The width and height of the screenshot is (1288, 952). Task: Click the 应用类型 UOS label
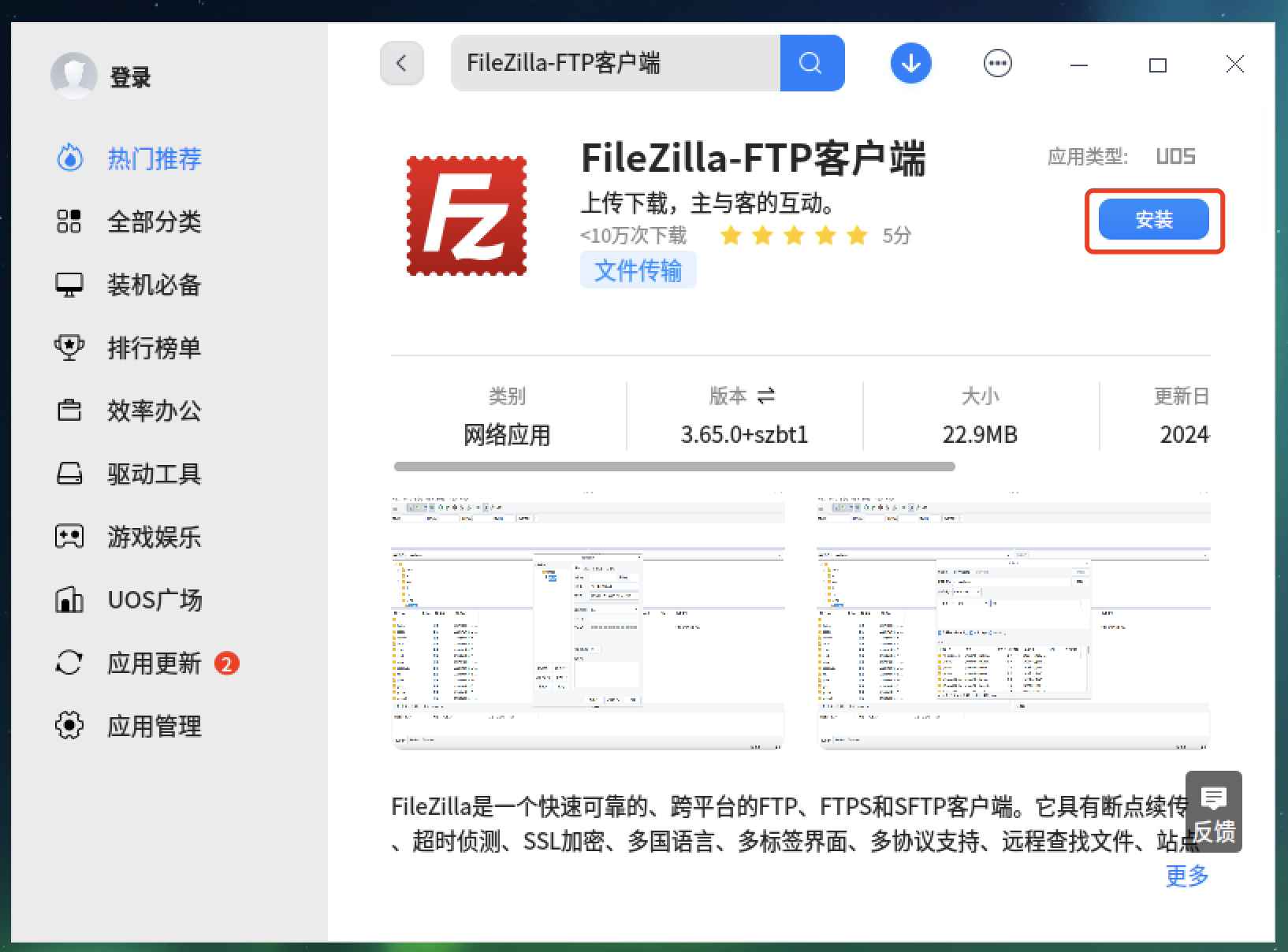click(1121, 156)
